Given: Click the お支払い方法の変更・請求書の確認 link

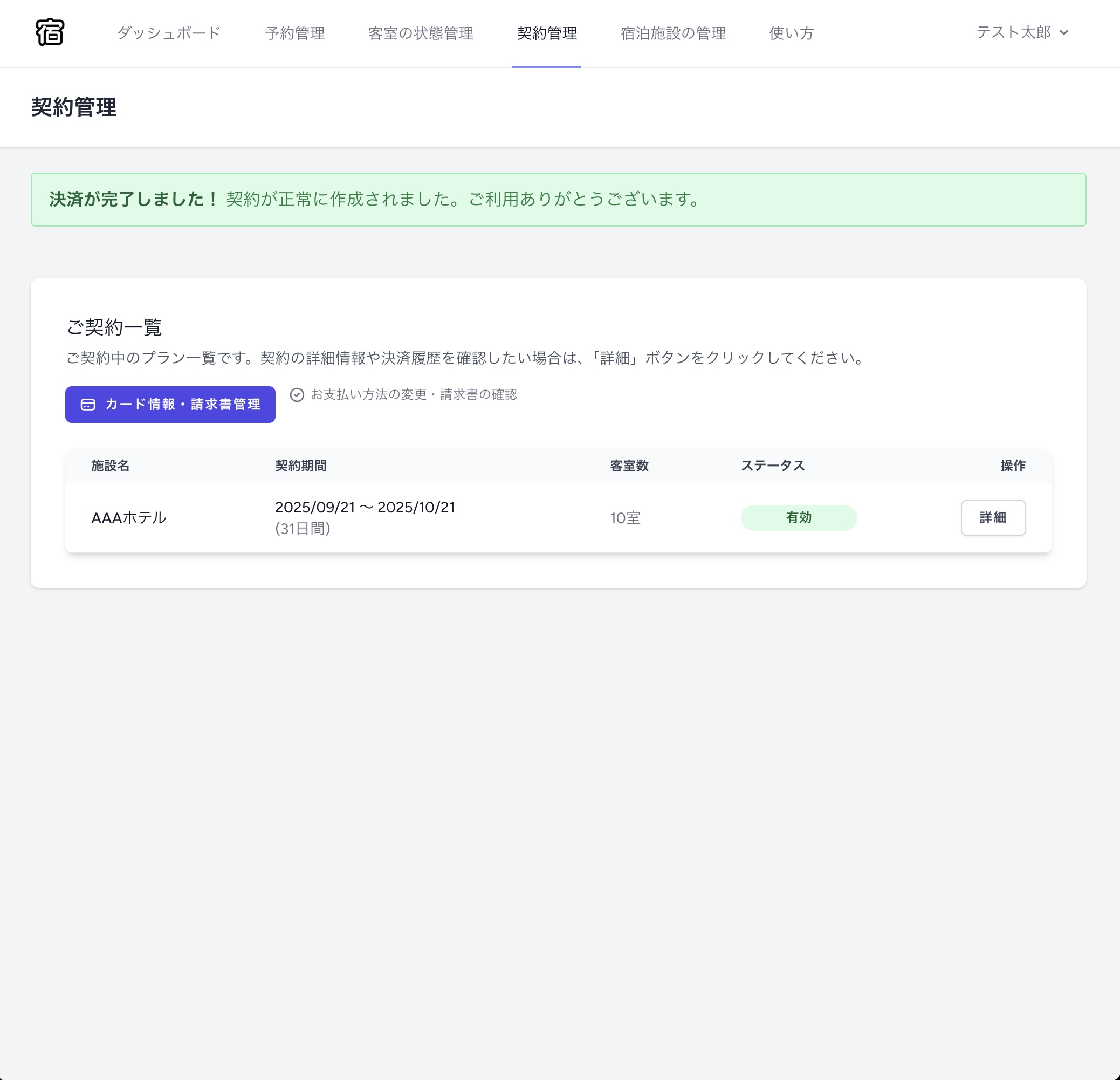Looking at the screenshot, I should pos(414,394).
